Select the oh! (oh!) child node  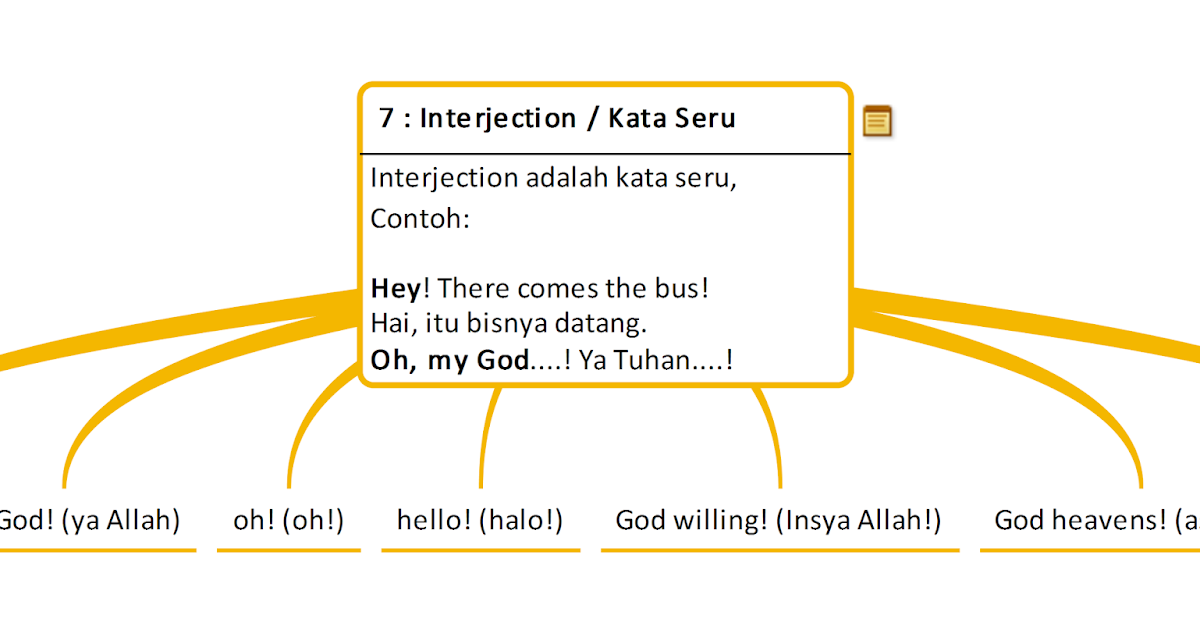tap(289, 520)
